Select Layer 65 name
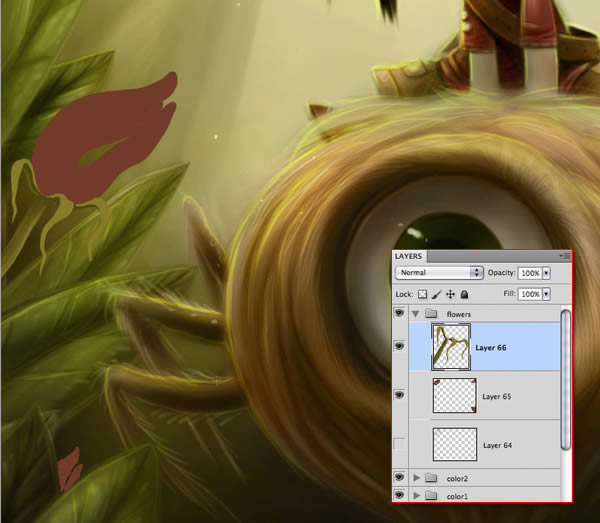 pos(496,396)
